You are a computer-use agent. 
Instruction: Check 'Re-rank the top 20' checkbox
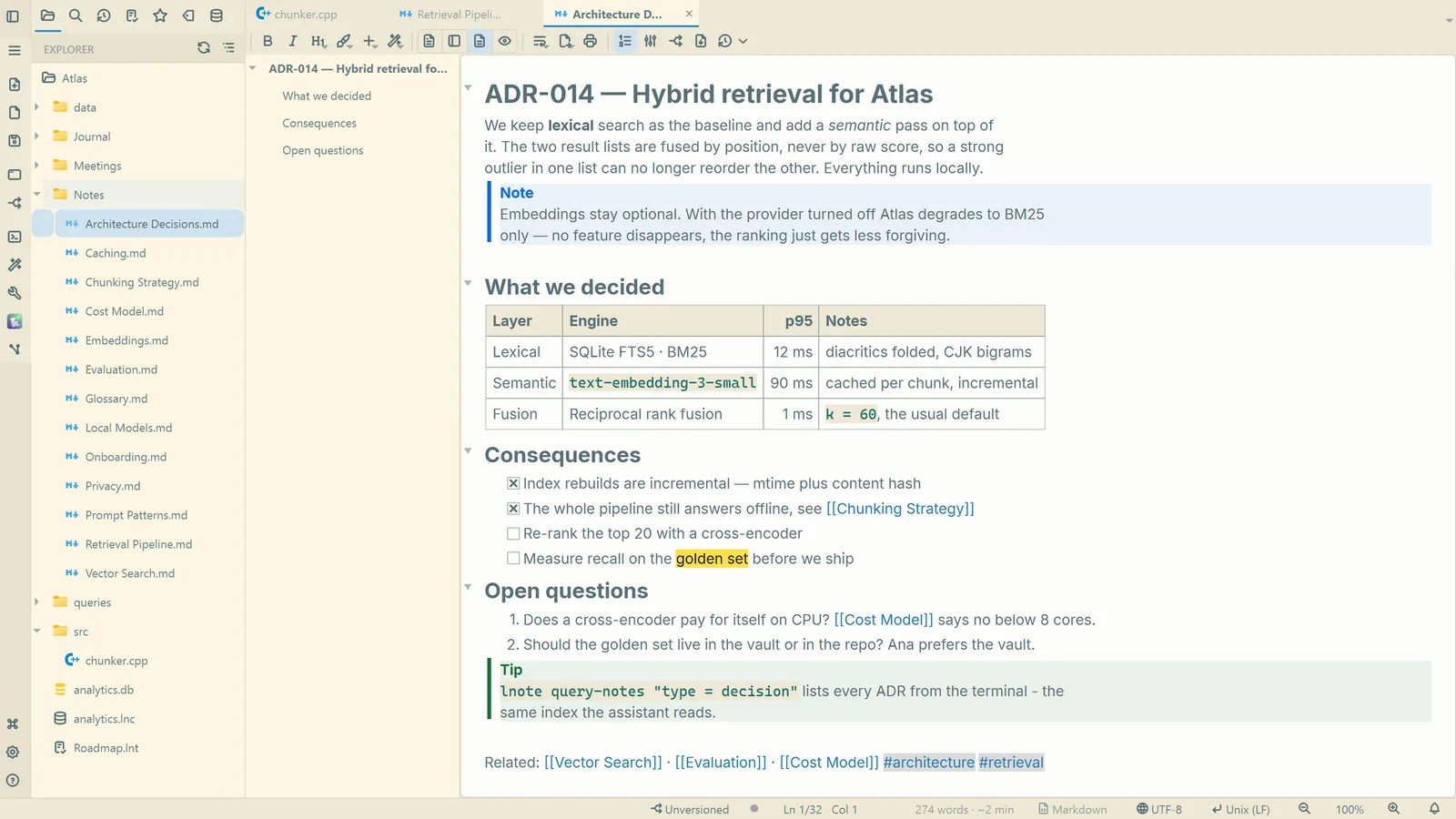pyautogui.click(x=513, y=533)
